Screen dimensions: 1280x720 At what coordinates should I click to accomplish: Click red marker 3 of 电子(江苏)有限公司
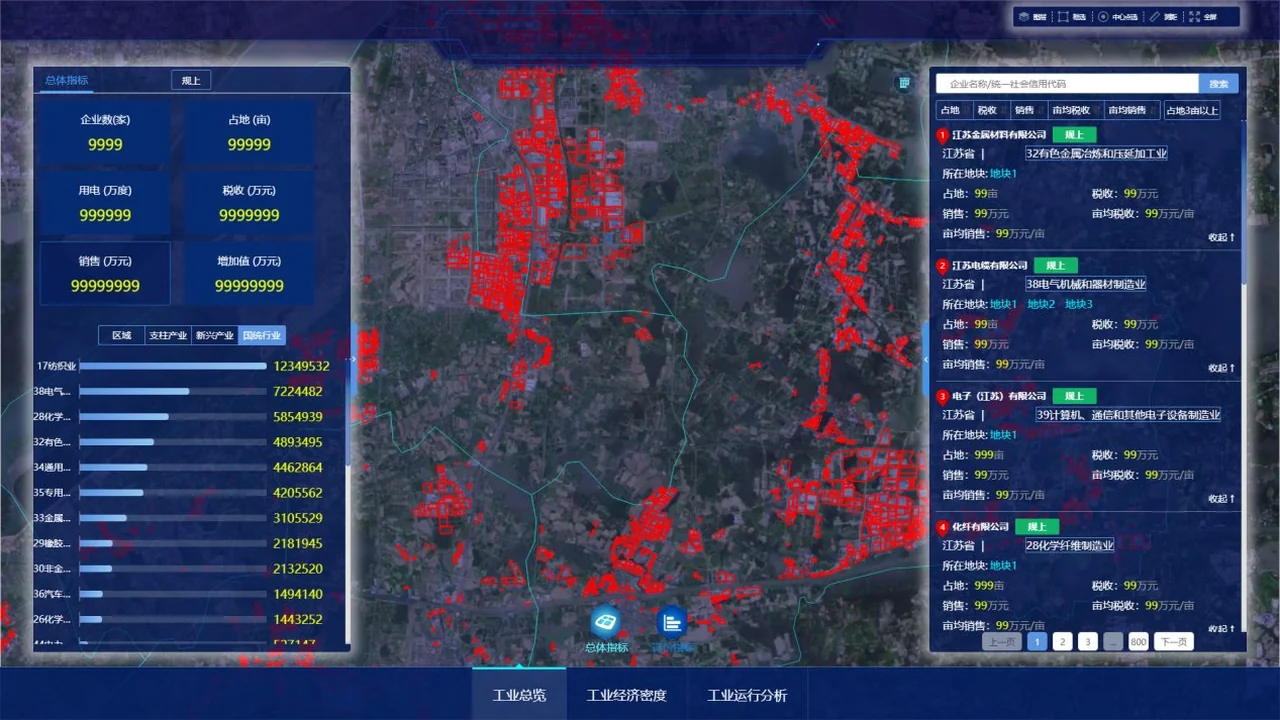942,396
